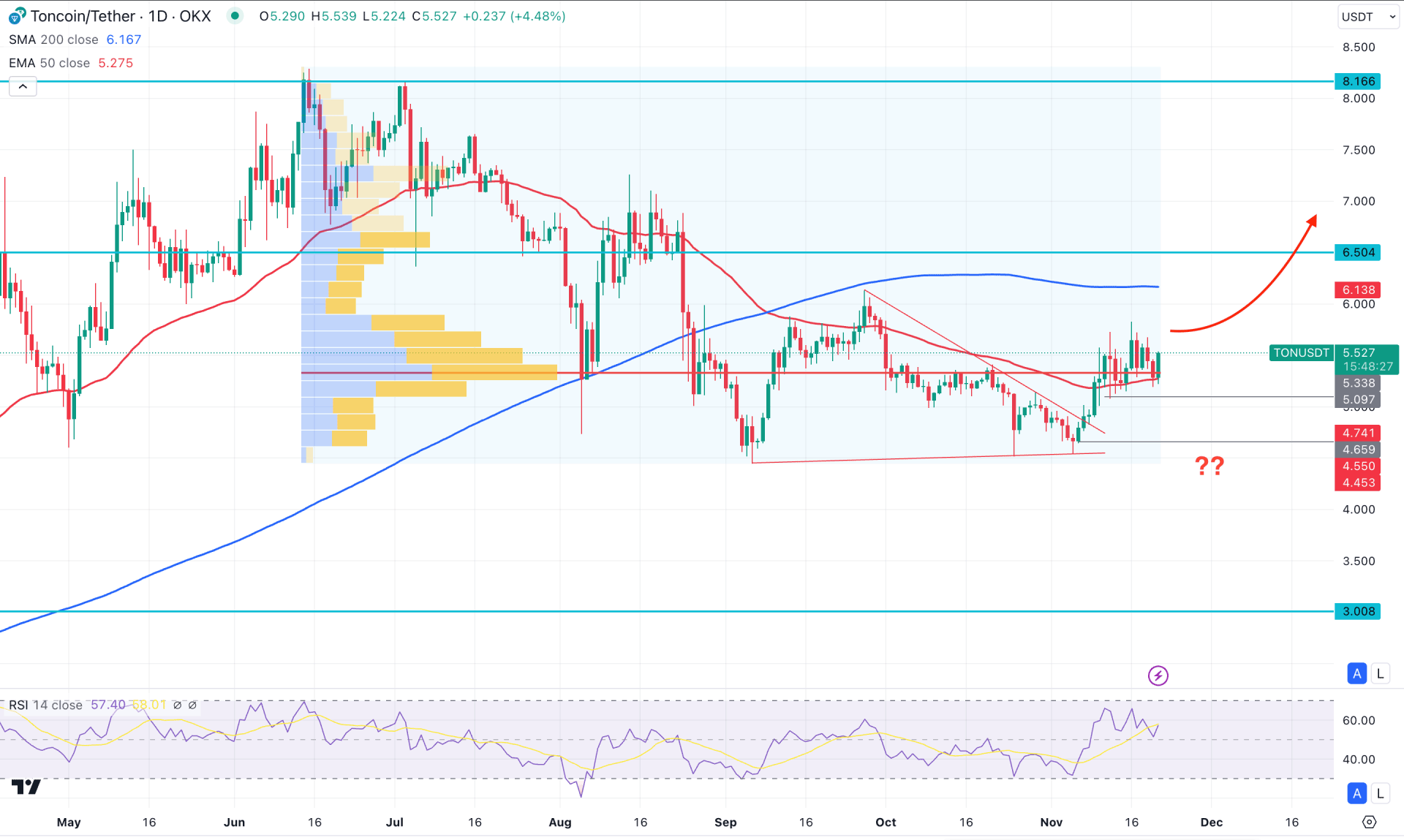
Task: Click the TradingView logo
Action: click(26, 787)
